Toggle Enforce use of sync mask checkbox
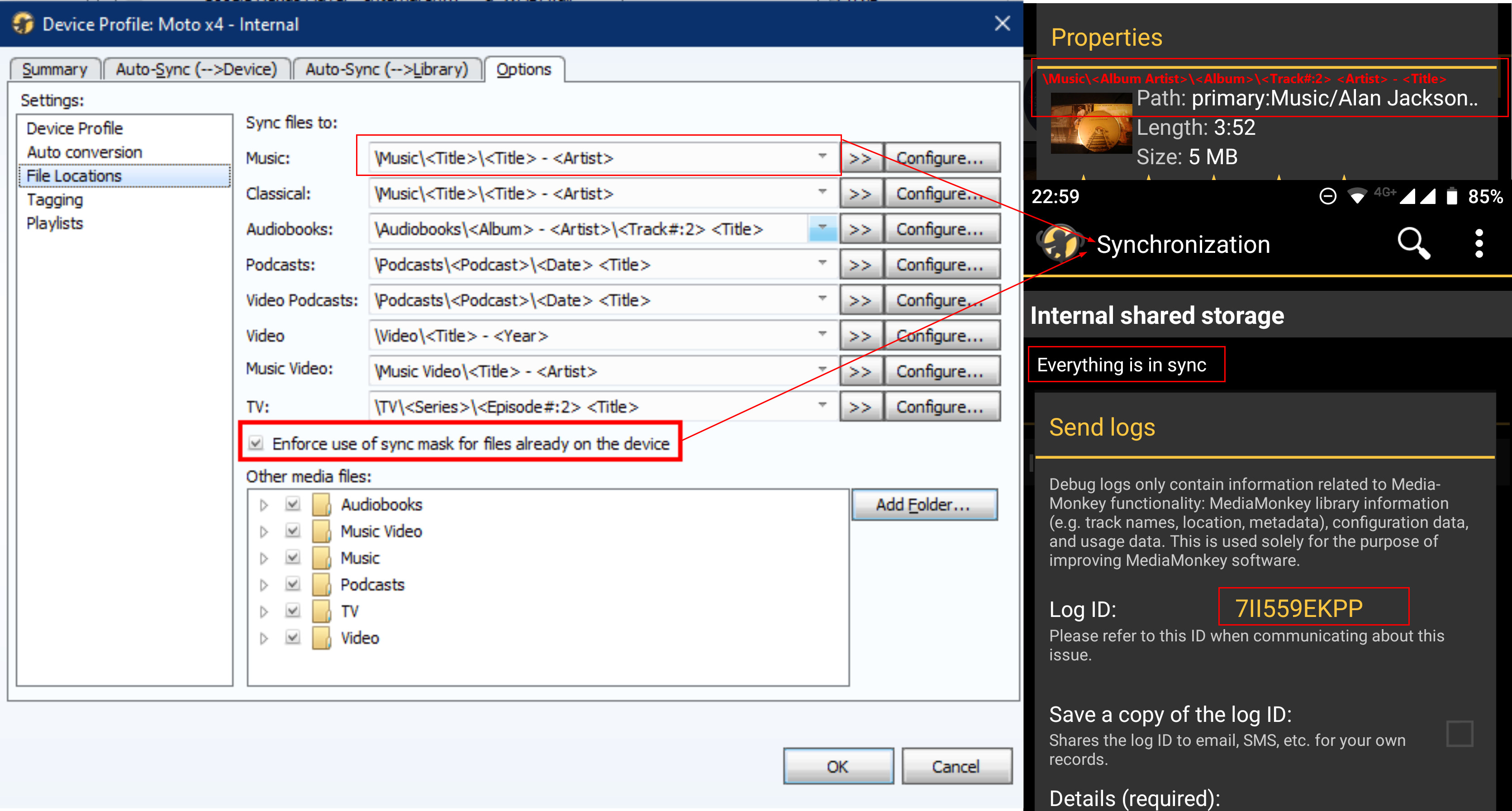The image size is (1512, 811). (257, 443)
